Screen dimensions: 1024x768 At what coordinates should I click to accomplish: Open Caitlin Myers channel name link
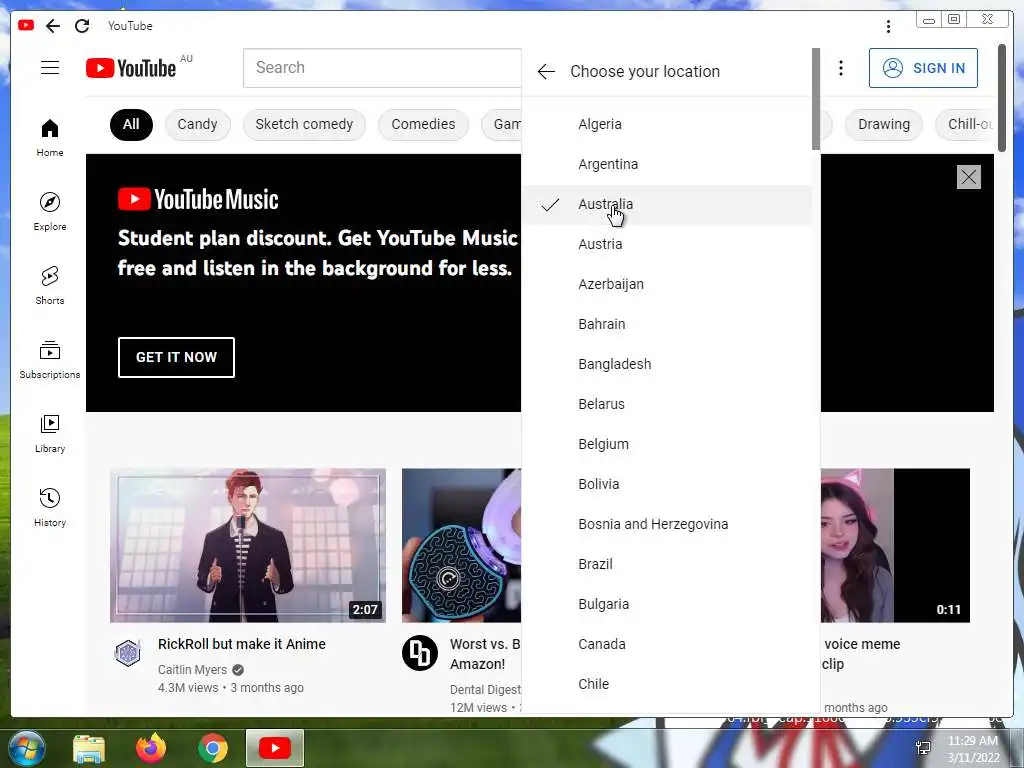coord(193,669)
